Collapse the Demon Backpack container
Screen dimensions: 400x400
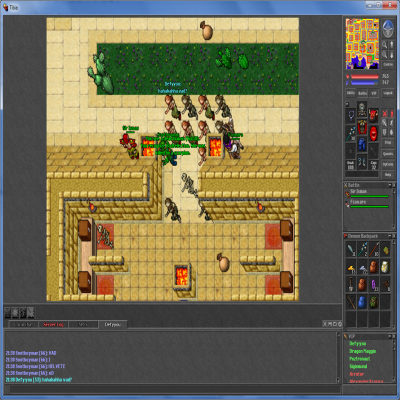click(x=390, y=236)
